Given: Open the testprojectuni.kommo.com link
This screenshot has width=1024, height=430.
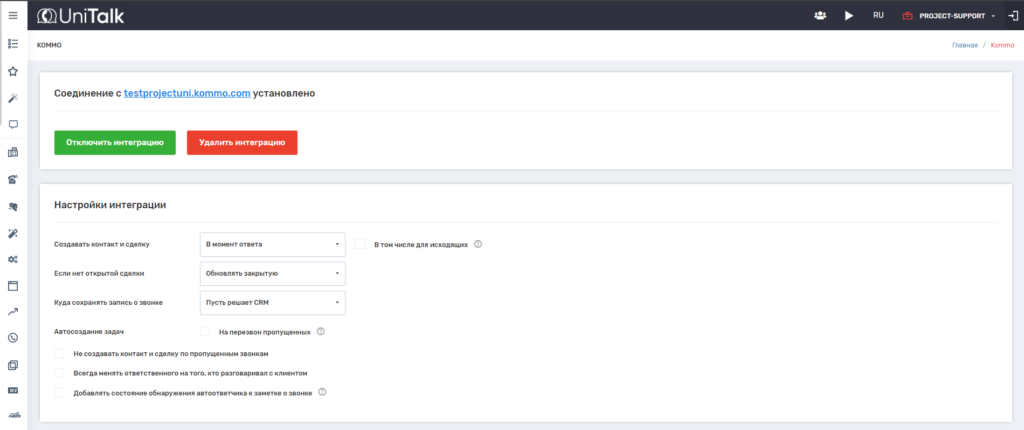Looking at the screenshot, I should coord(187,93).
